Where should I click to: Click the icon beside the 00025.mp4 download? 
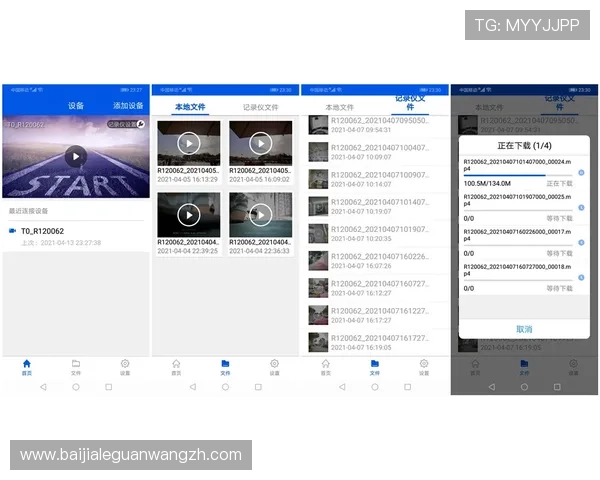[x=581, y=205]
